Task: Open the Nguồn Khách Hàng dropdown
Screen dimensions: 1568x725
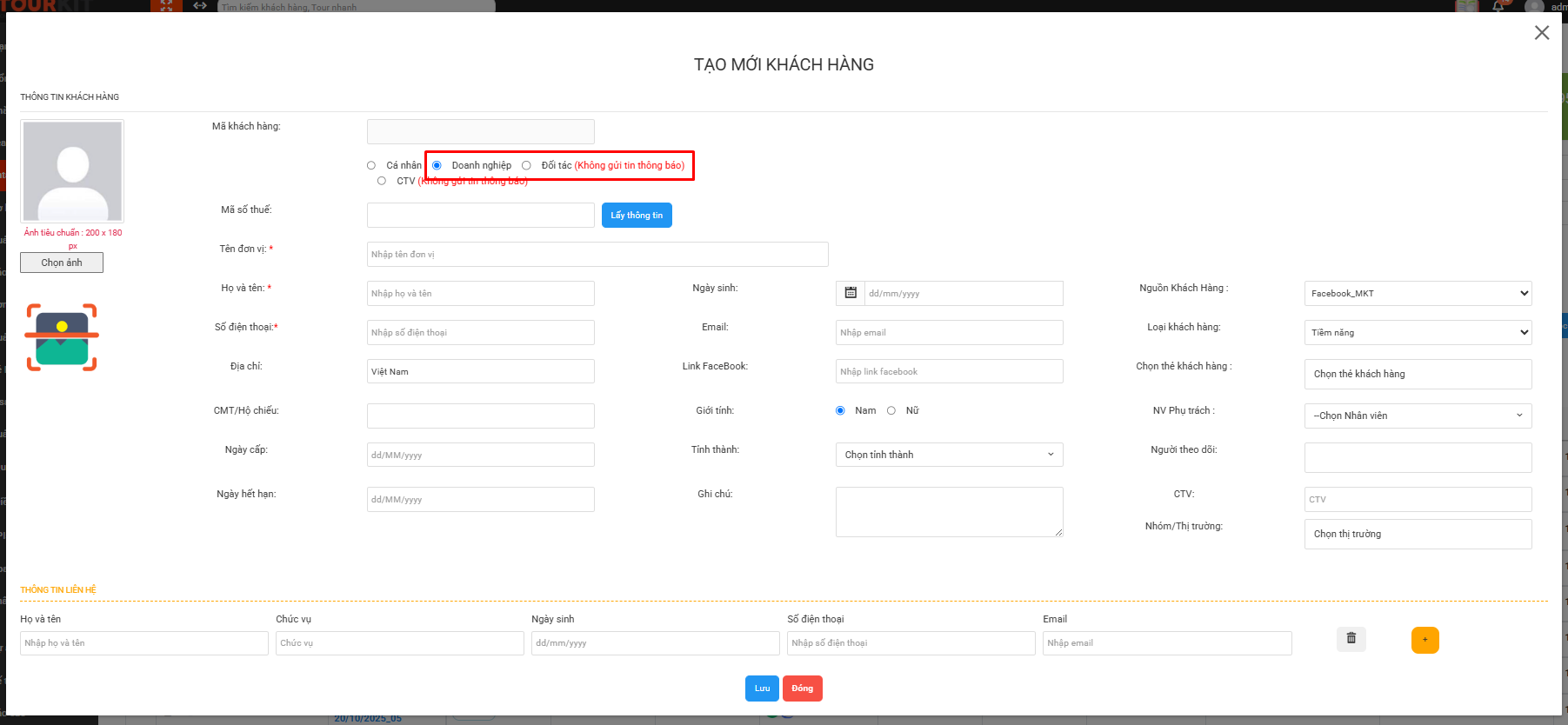Action: click(1418, 293)
